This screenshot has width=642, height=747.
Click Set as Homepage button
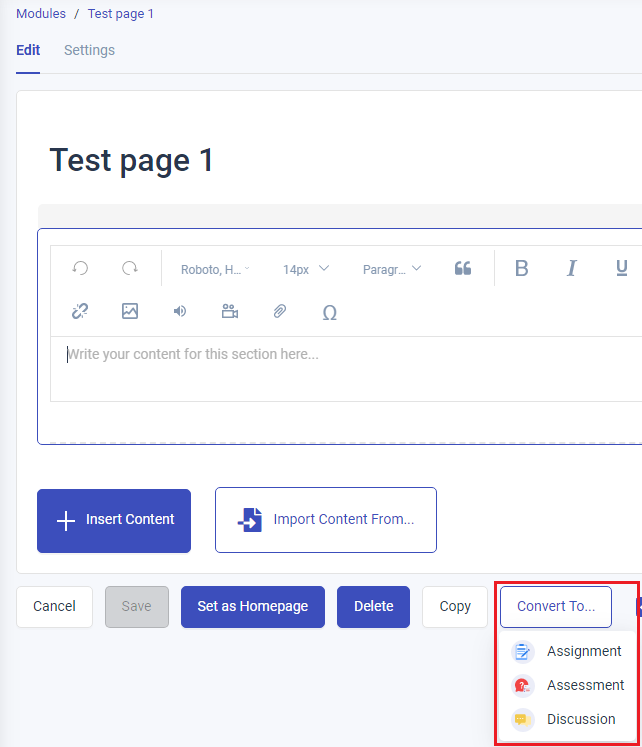tap(253, 606)
